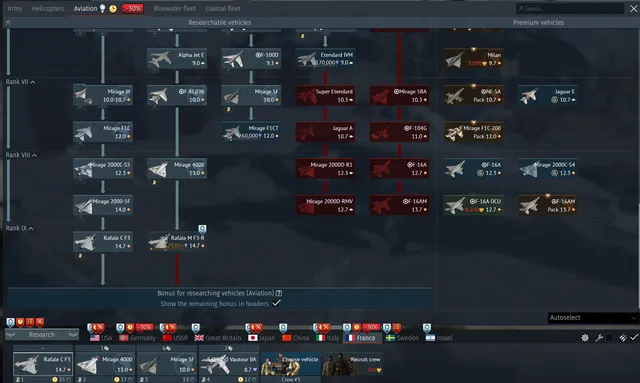Click the -50% badge above the Germany flag
Viewport: 640px width, 383px height.
[x=144, y=327]
